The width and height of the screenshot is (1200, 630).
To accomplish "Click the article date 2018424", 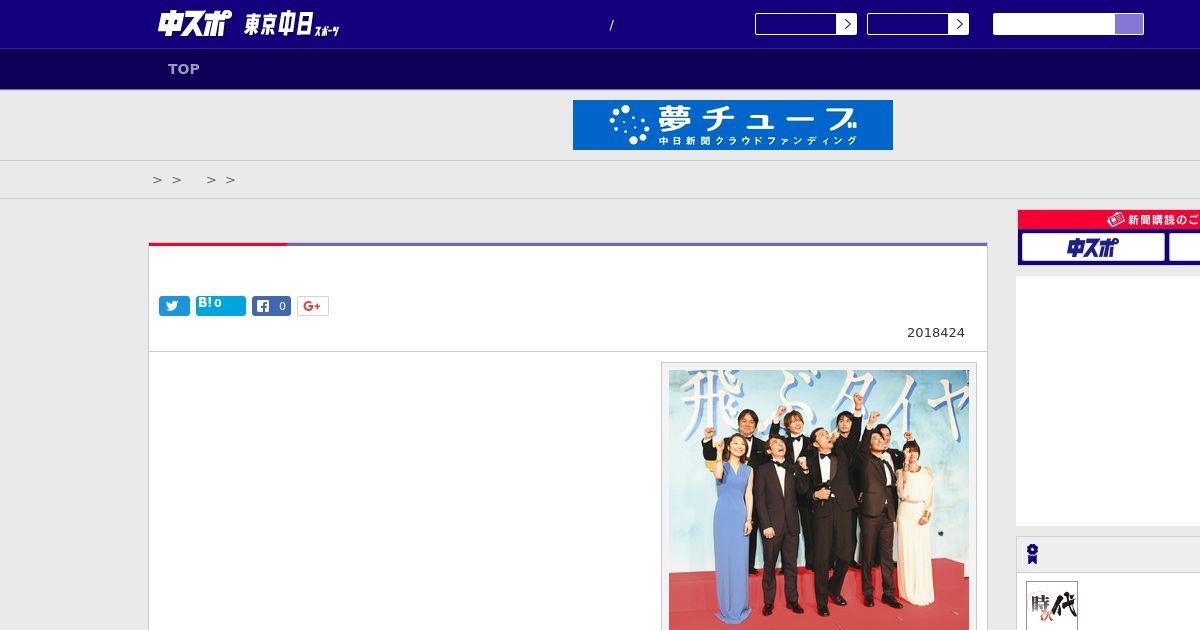I will pos(936,333).
